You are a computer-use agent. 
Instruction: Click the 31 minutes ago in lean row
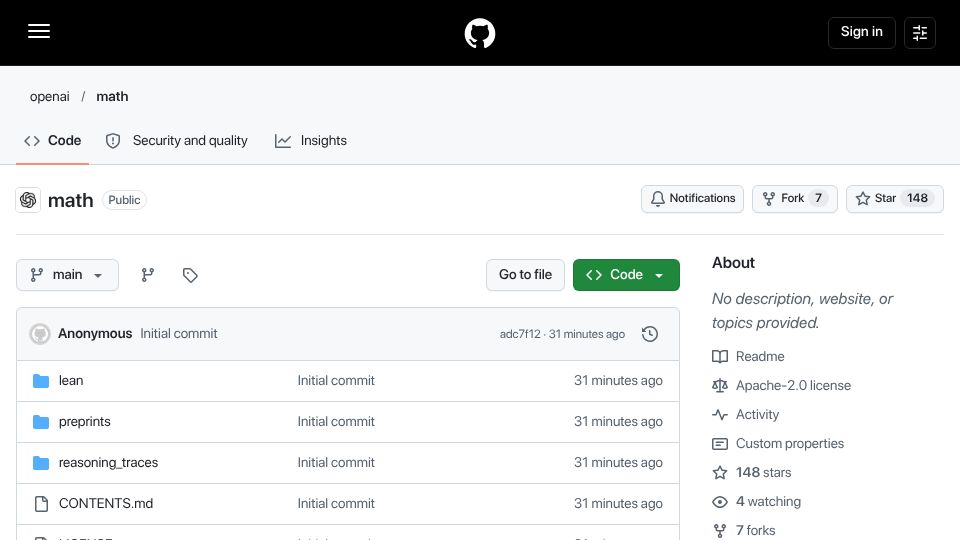pyautogui.click(x=618, y=381)
